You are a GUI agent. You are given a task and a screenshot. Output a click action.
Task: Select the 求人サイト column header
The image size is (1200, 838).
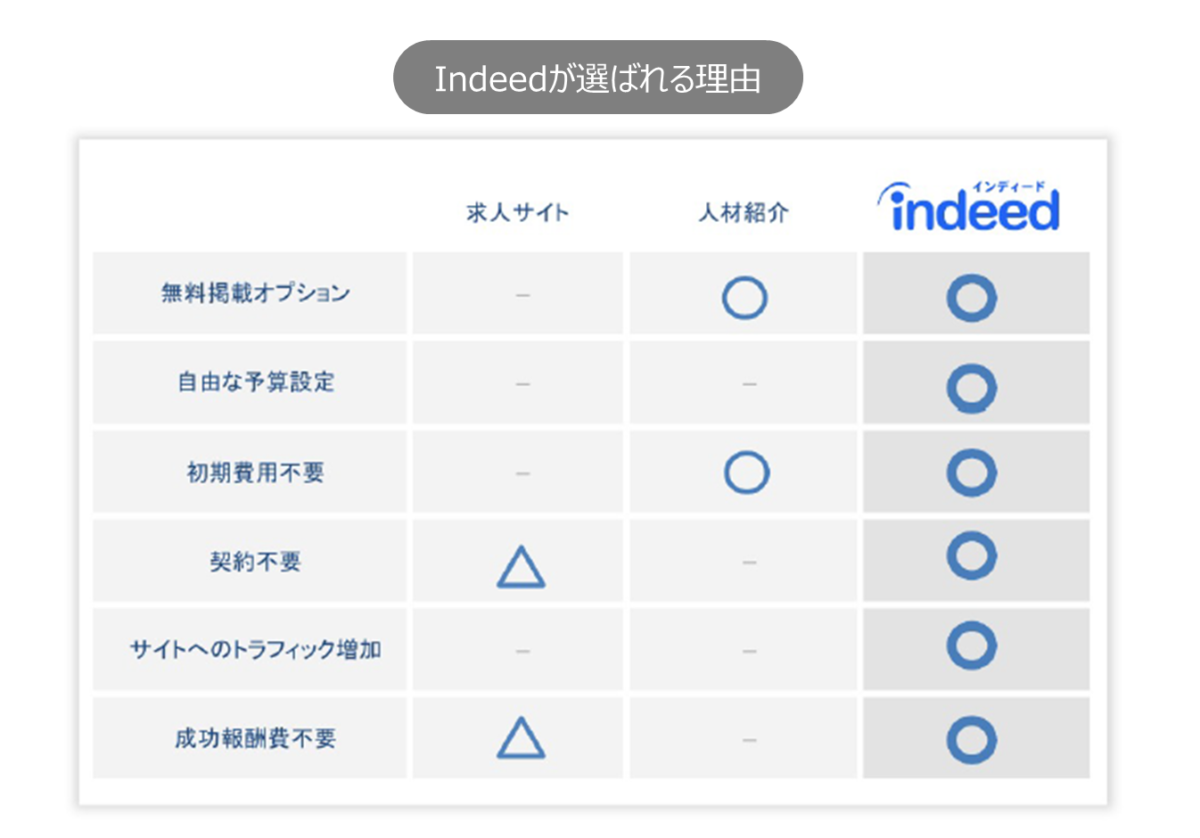coord(517,213)
